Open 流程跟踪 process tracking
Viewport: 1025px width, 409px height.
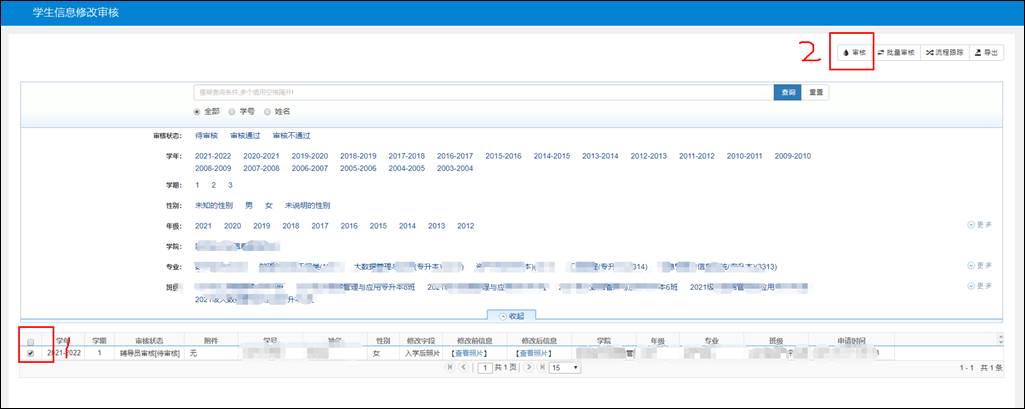click(x=945, y=52)
